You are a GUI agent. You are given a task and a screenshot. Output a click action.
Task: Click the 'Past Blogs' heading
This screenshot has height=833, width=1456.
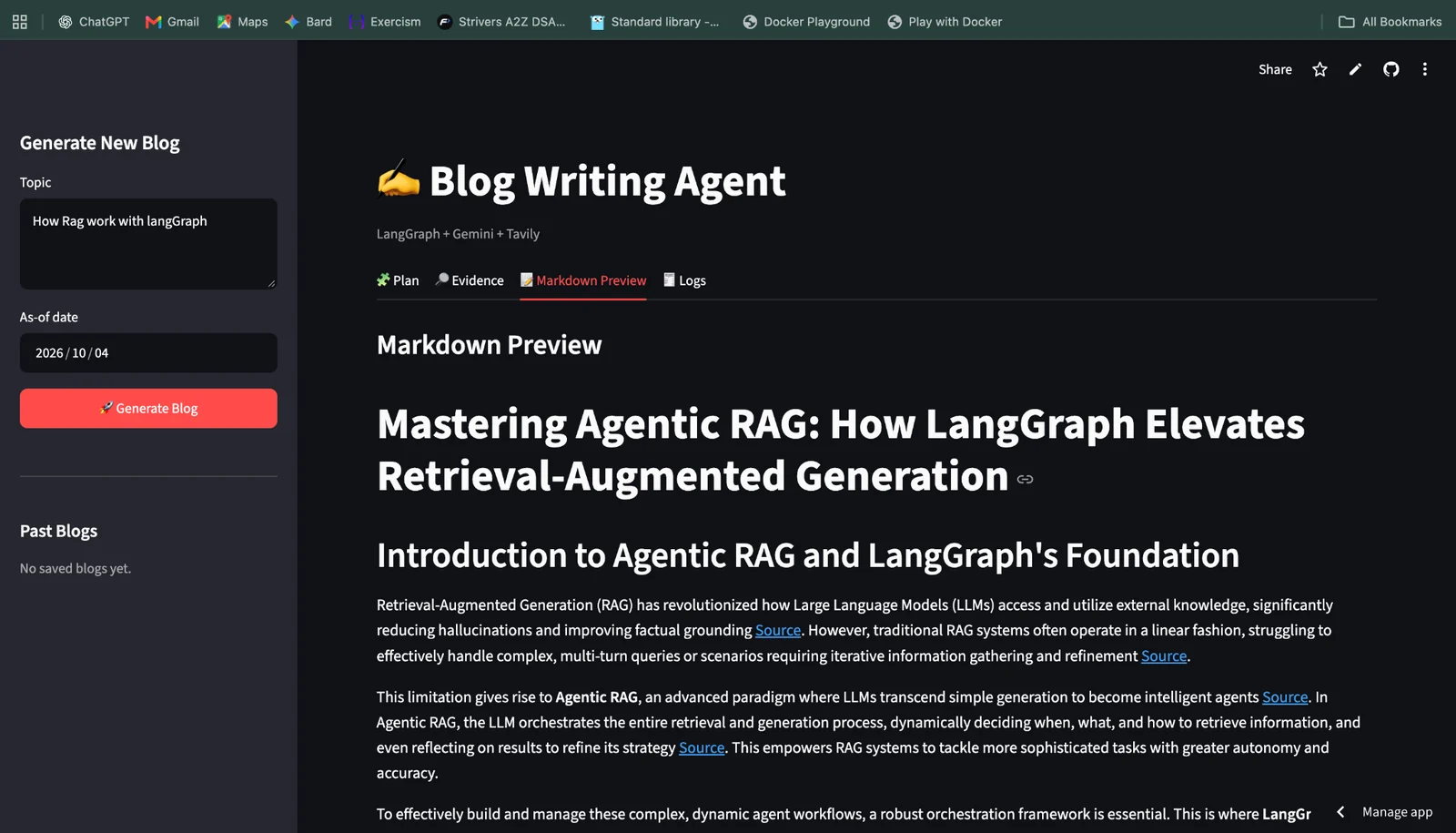coord(58,531)
